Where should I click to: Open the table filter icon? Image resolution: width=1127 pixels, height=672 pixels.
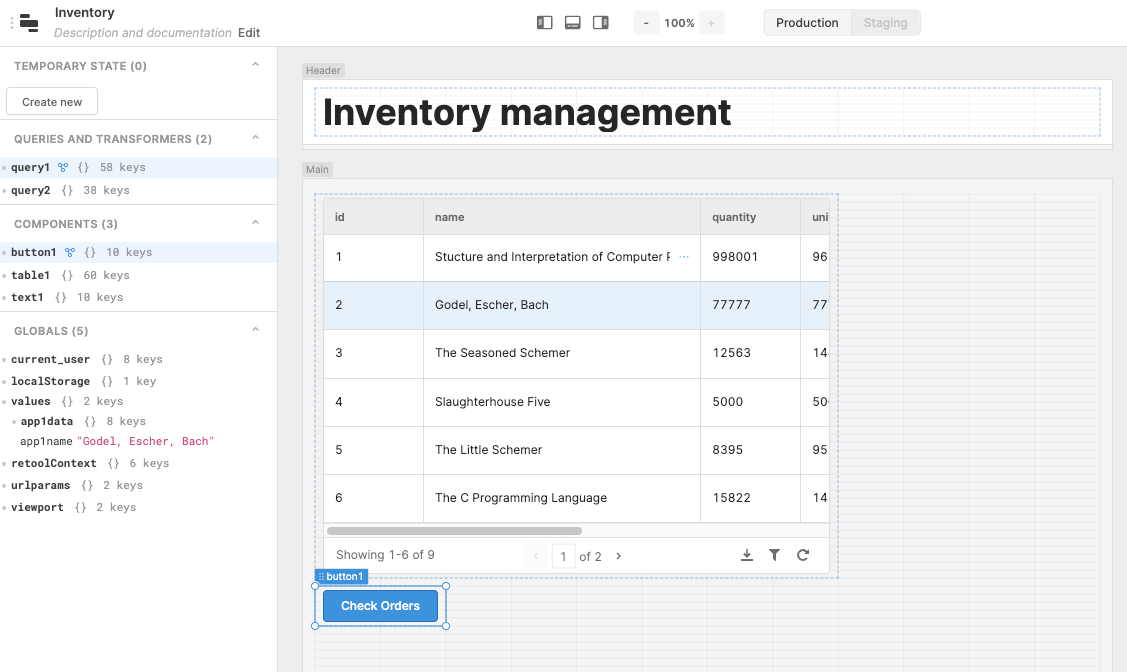tap(774, 555)
